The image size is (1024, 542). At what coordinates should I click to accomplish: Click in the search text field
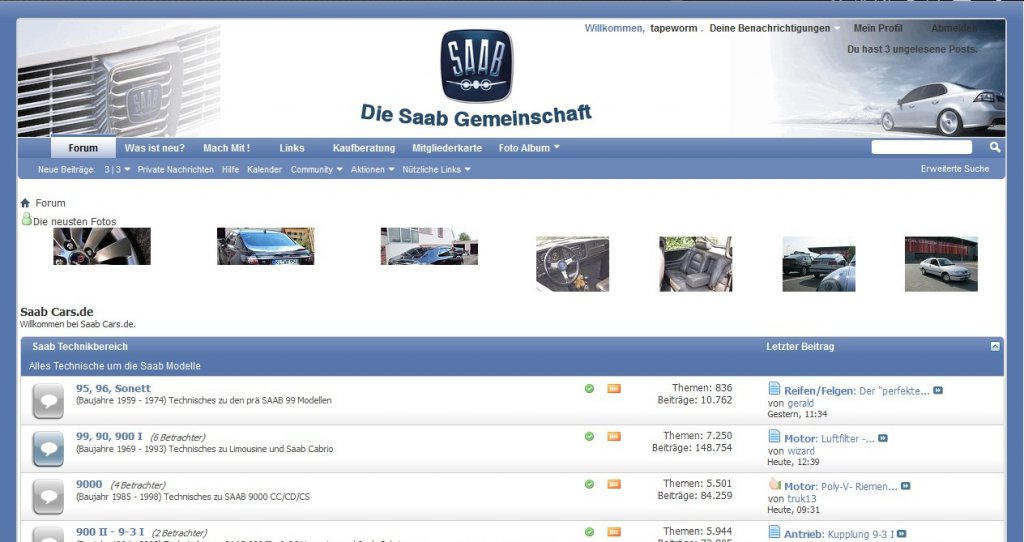(x=921, y=147)
